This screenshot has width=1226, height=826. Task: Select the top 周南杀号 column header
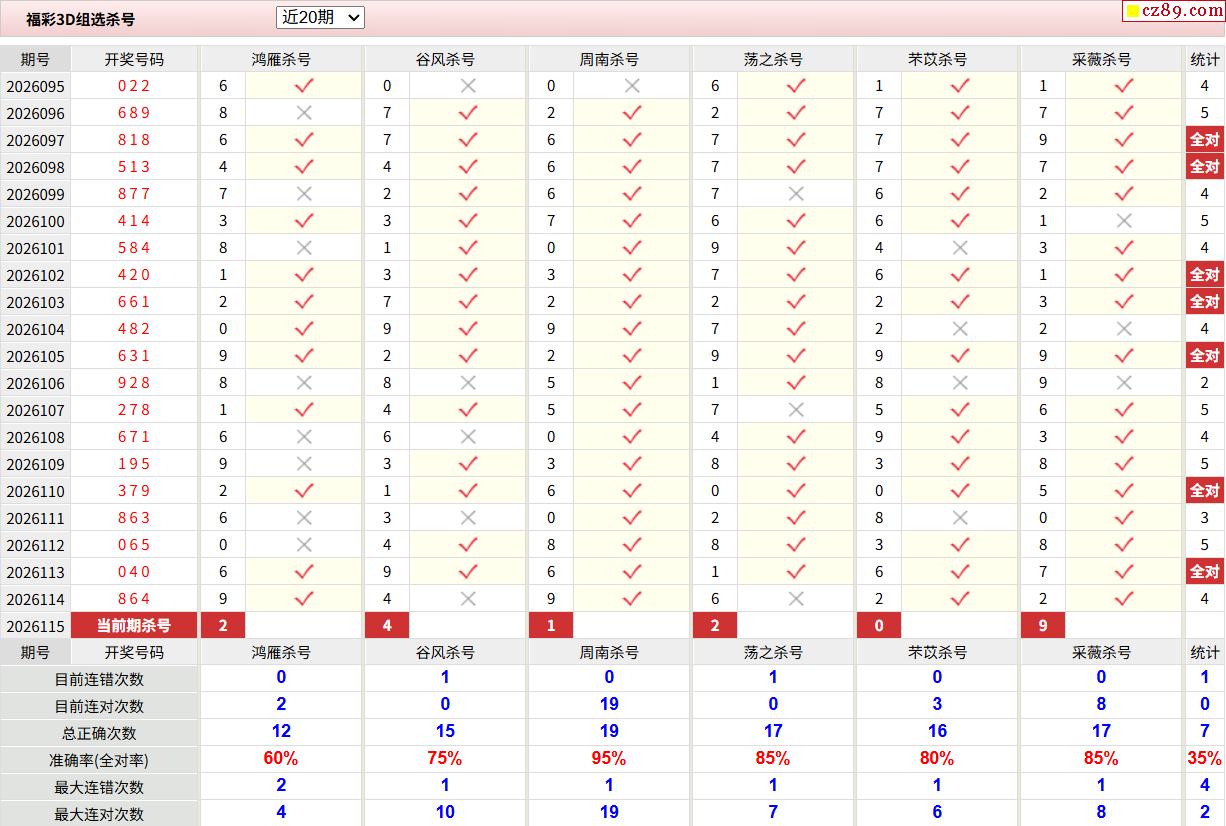tap(609, 59)
